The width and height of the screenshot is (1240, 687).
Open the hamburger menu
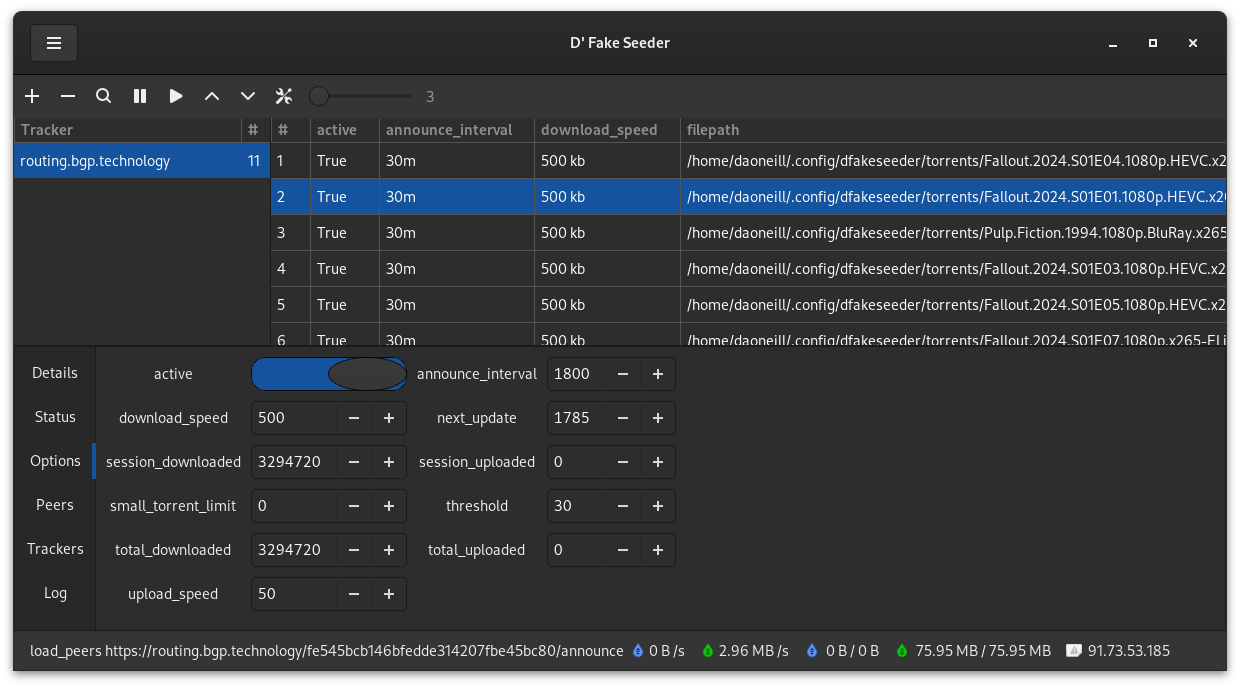point(54,43)
